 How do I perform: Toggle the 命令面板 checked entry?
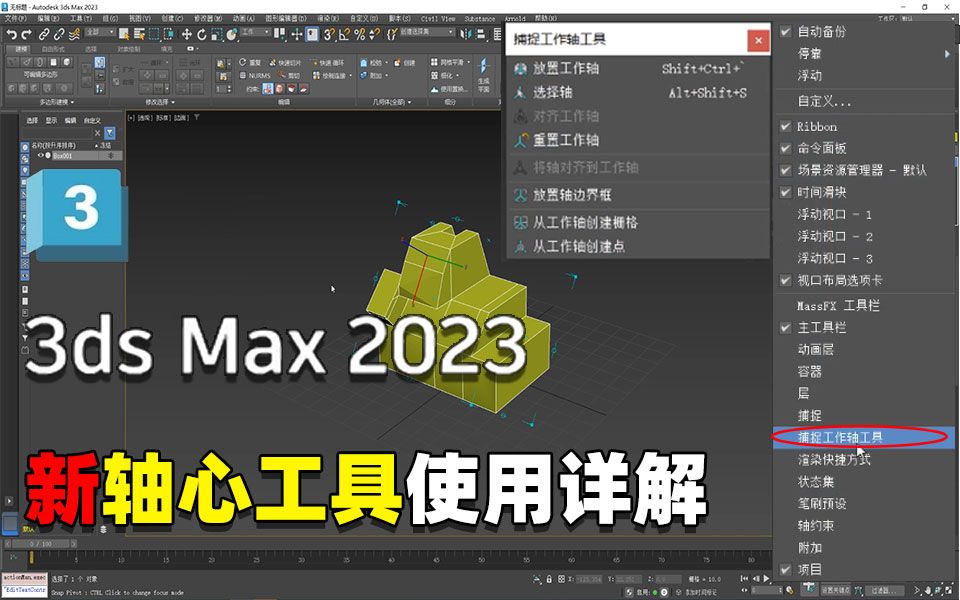(786, 148)
